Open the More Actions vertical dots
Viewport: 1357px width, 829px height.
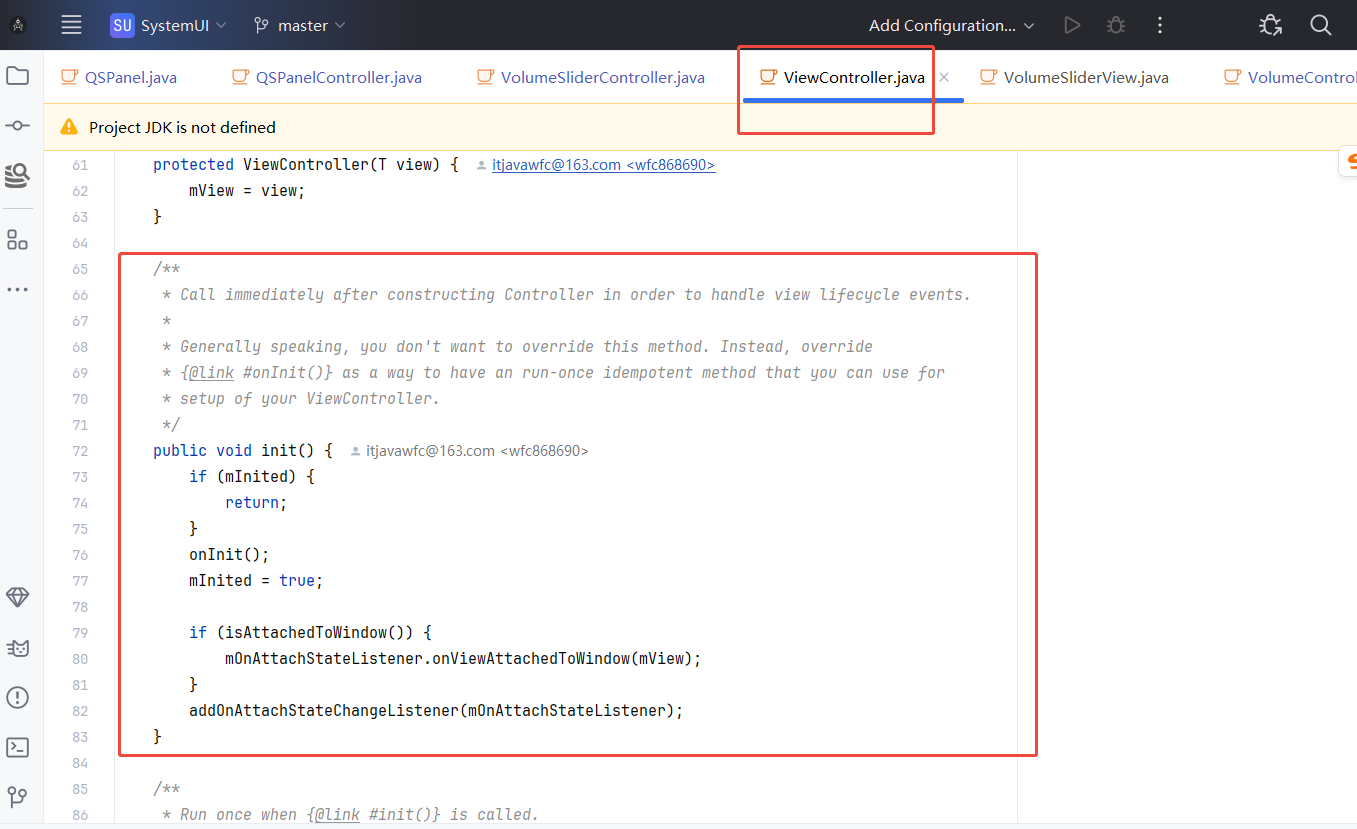pos(1160,25)
